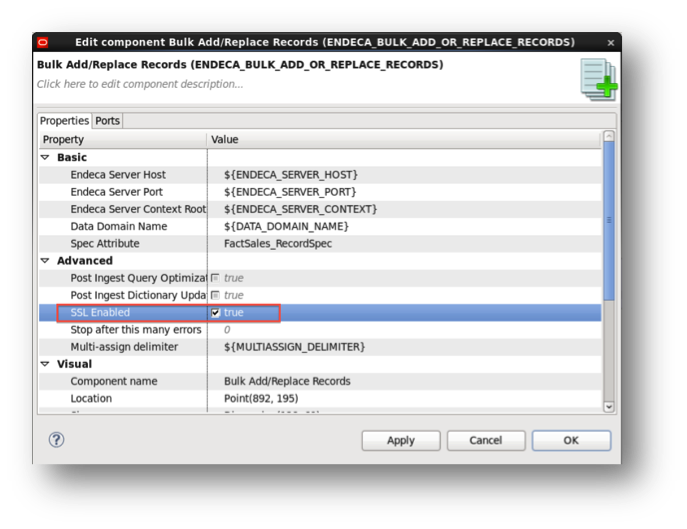Close the Edit component dialog

pos(611,43)
